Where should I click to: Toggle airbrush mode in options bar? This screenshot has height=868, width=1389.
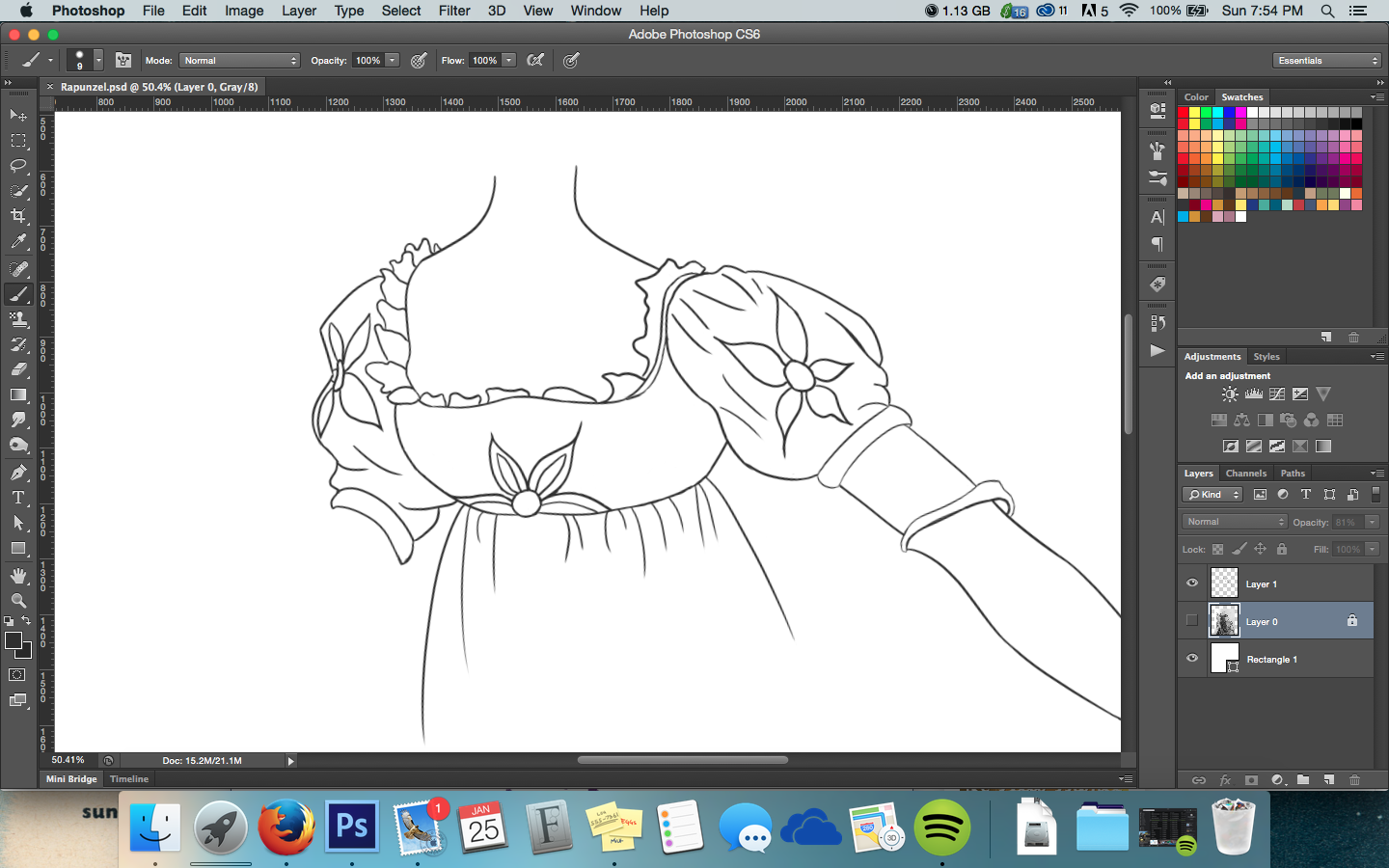(535, 60)
